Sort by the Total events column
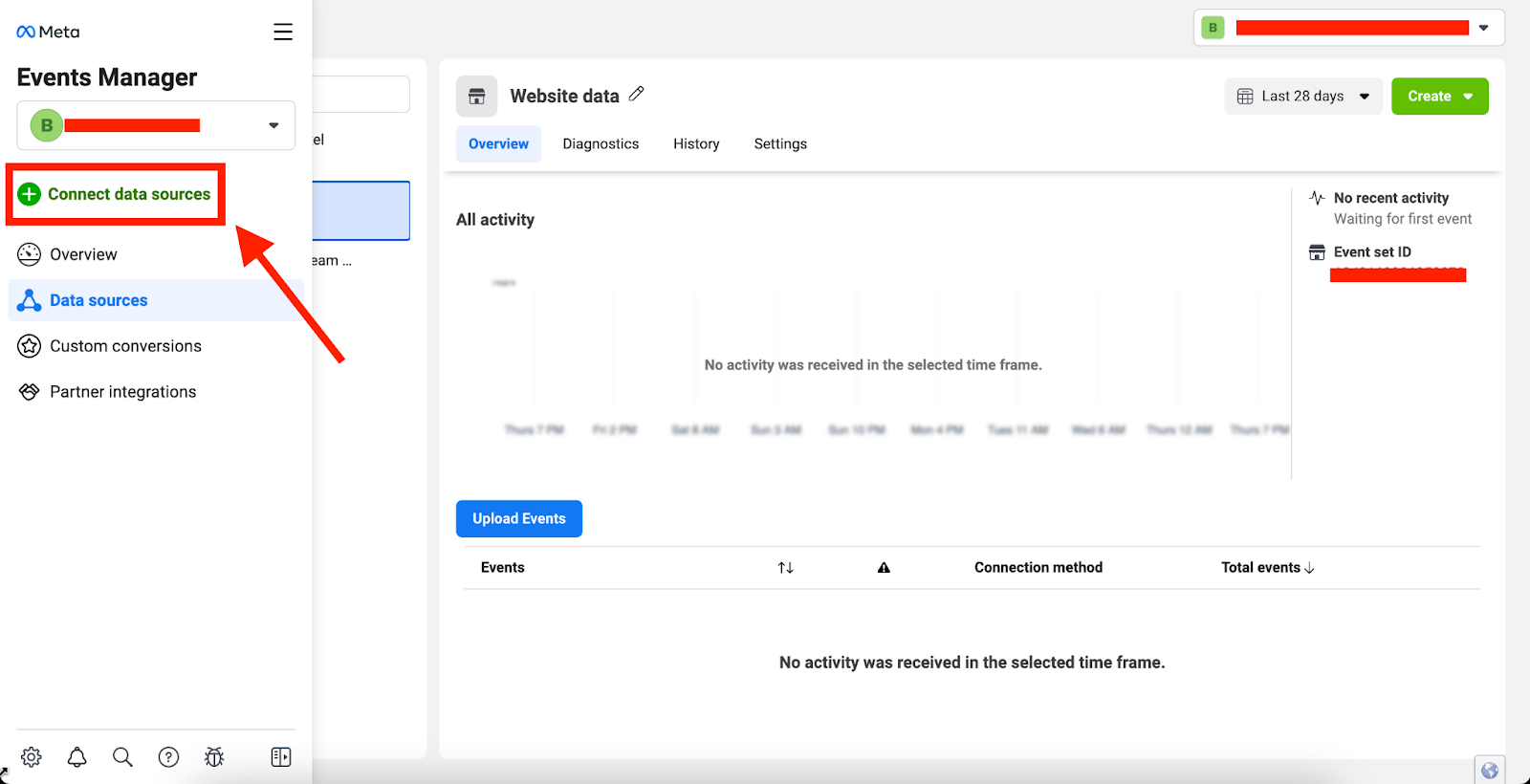1530x784 pixels. click(1268, 568)
